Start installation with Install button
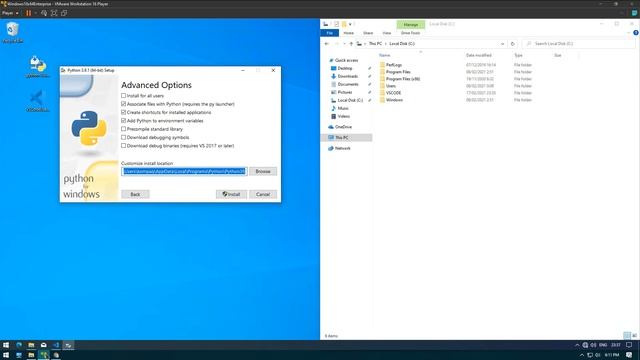Viewport: 640px width, 360px height. pyautogui.click(x=231, y=194)
